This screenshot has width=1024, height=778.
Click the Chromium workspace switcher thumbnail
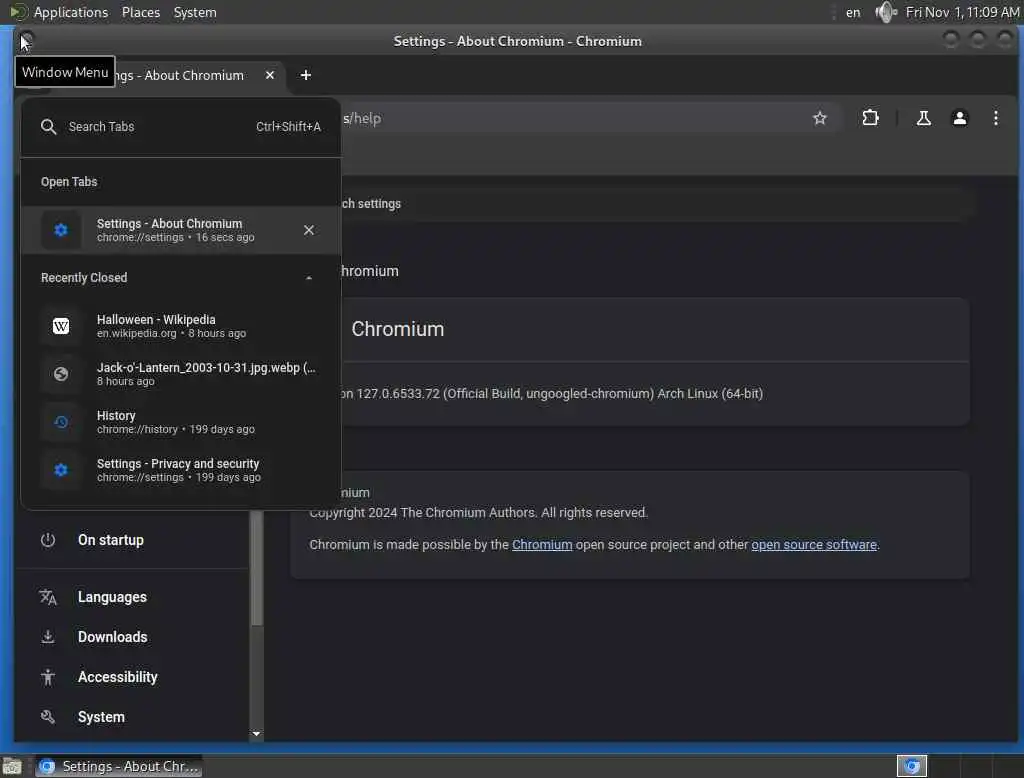tap(912, 766)
